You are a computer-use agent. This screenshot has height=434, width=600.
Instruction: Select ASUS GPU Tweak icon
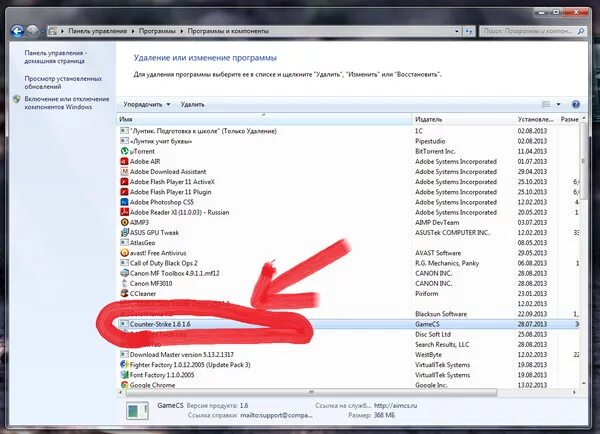(x=124, y=232)
